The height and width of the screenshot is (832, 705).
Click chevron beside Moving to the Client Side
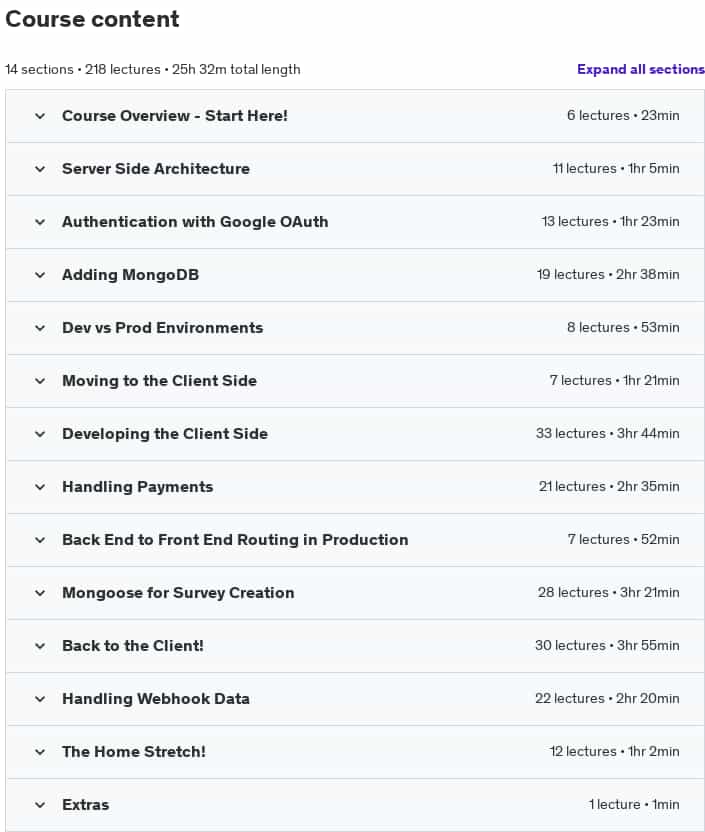click(40, 381)
